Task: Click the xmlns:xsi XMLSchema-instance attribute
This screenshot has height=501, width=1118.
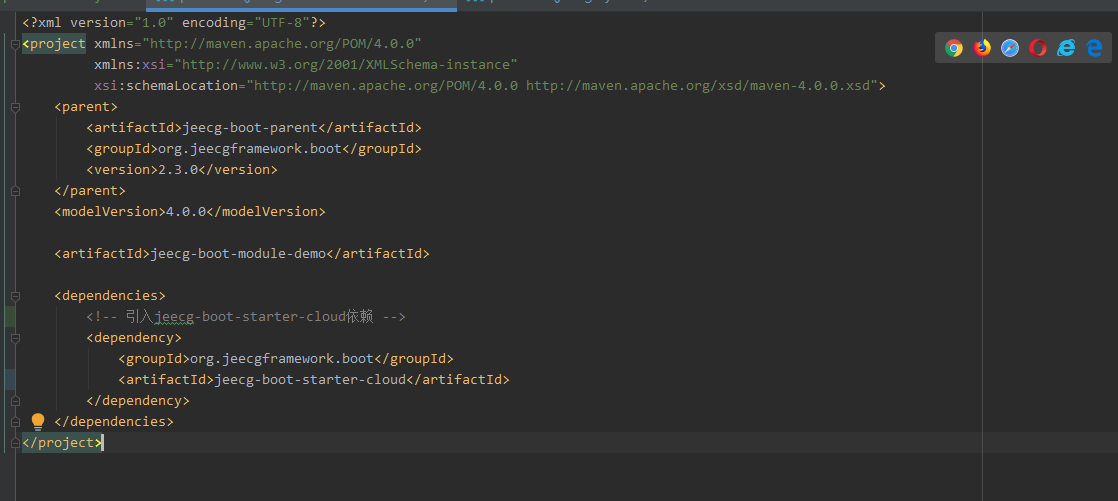Action: pyautogui.click(x=306, y=65)
